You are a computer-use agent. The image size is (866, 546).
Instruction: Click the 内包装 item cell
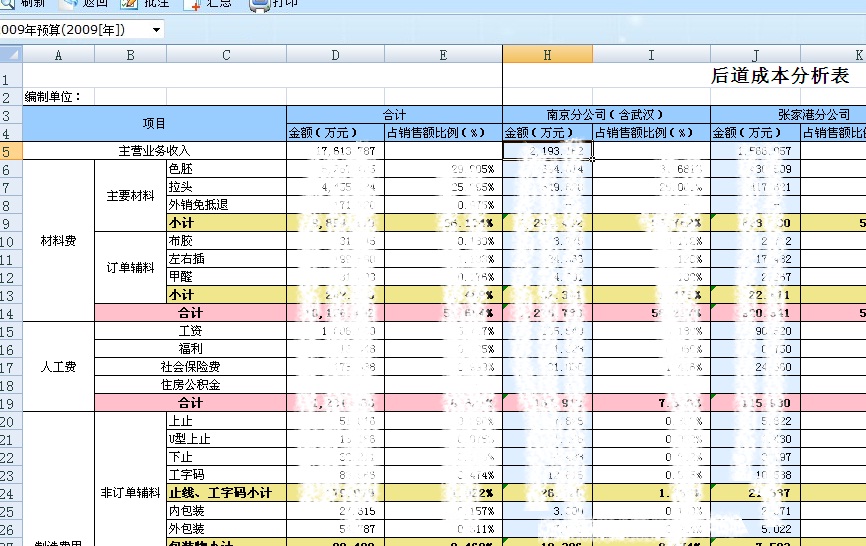click(226, 511)
